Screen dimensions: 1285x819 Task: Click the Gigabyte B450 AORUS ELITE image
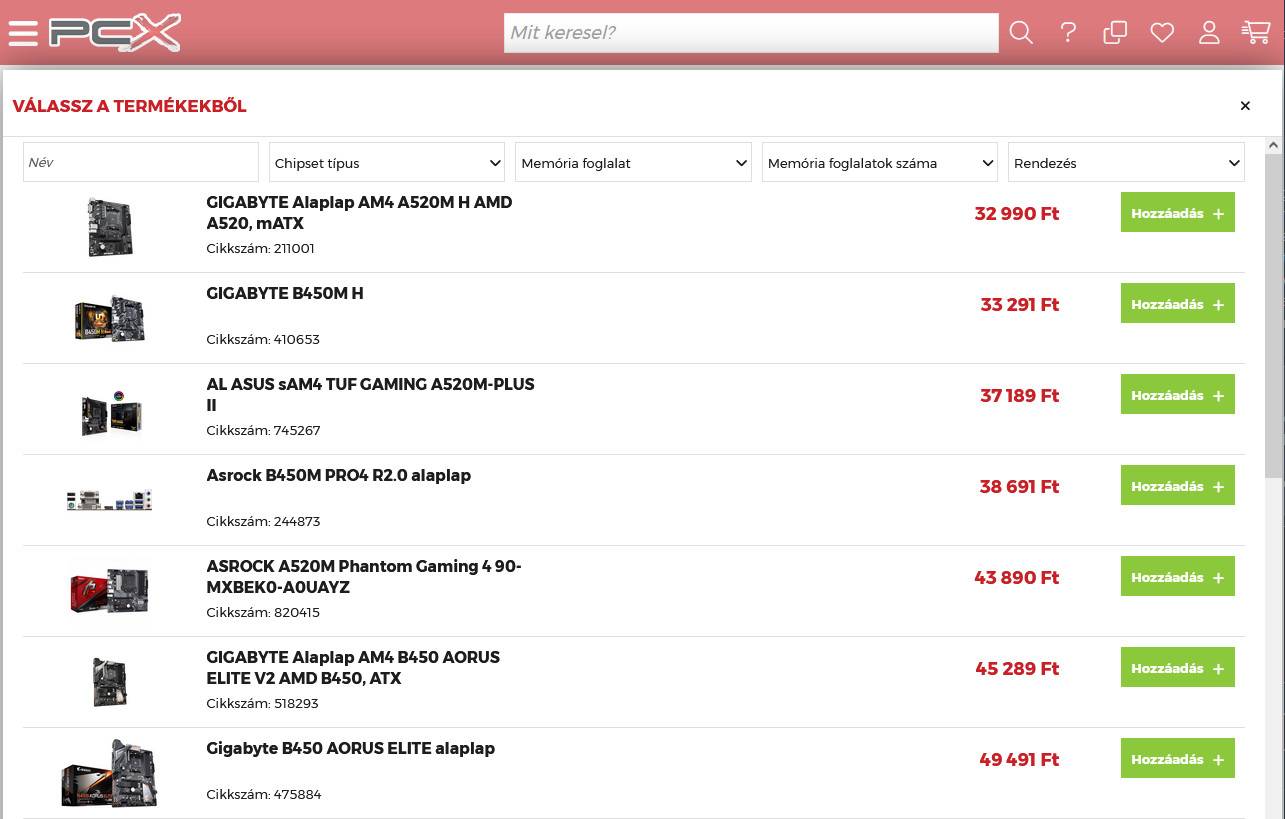pyautogui.click(x=110, y=773)
